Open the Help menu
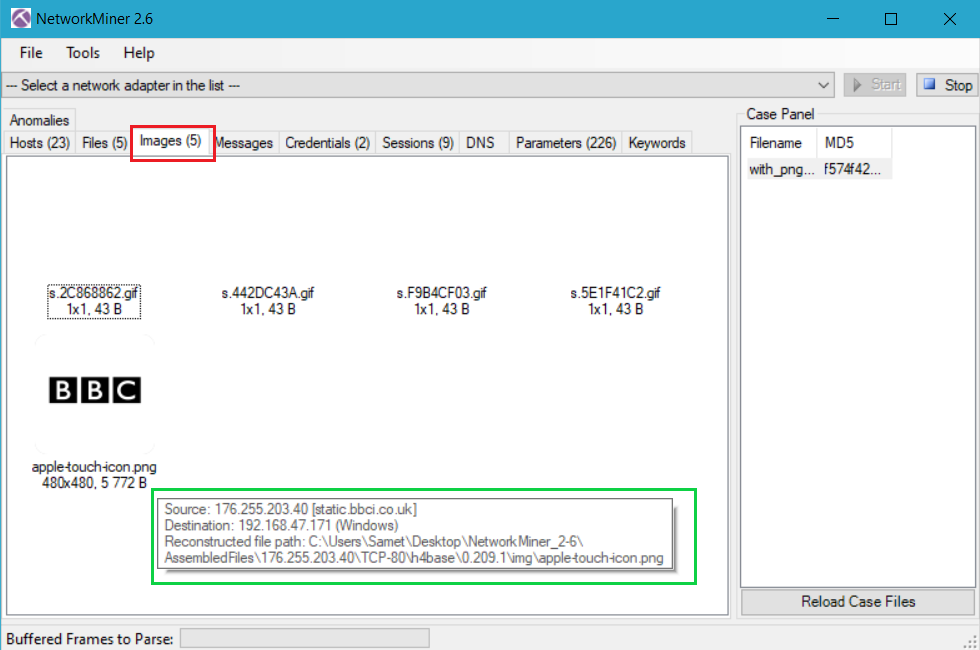Viewport: 980px width, 650px height. click(x=139, y=53)
